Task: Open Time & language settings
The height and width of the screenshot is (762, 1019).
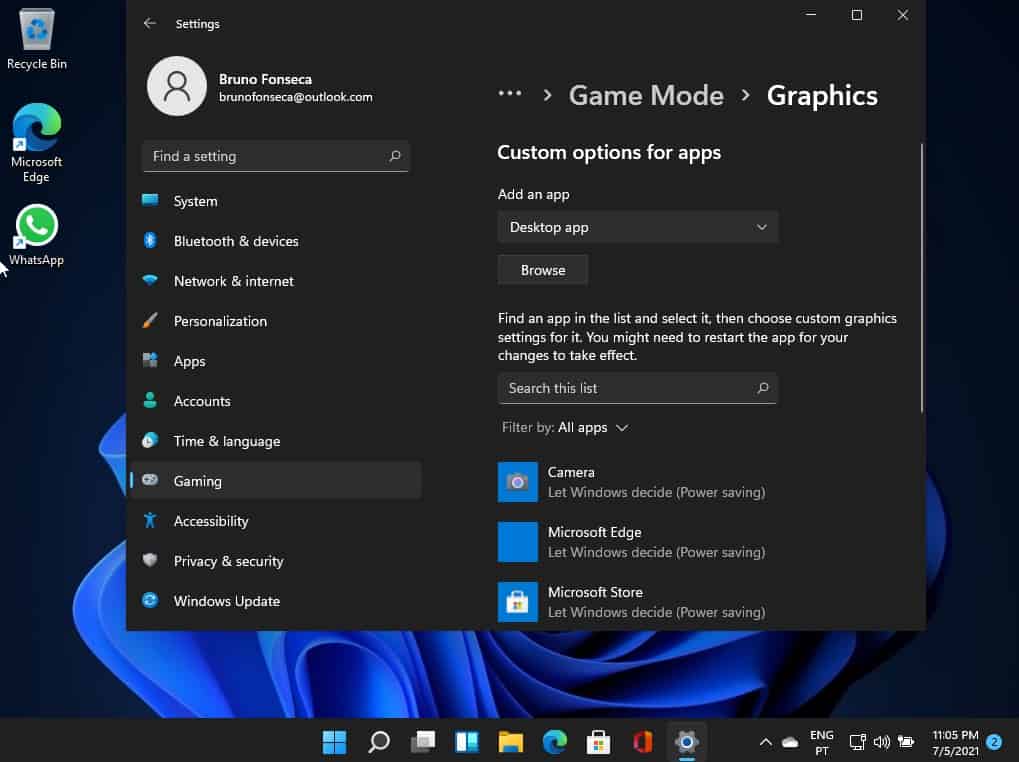Action: coord(276,441)
